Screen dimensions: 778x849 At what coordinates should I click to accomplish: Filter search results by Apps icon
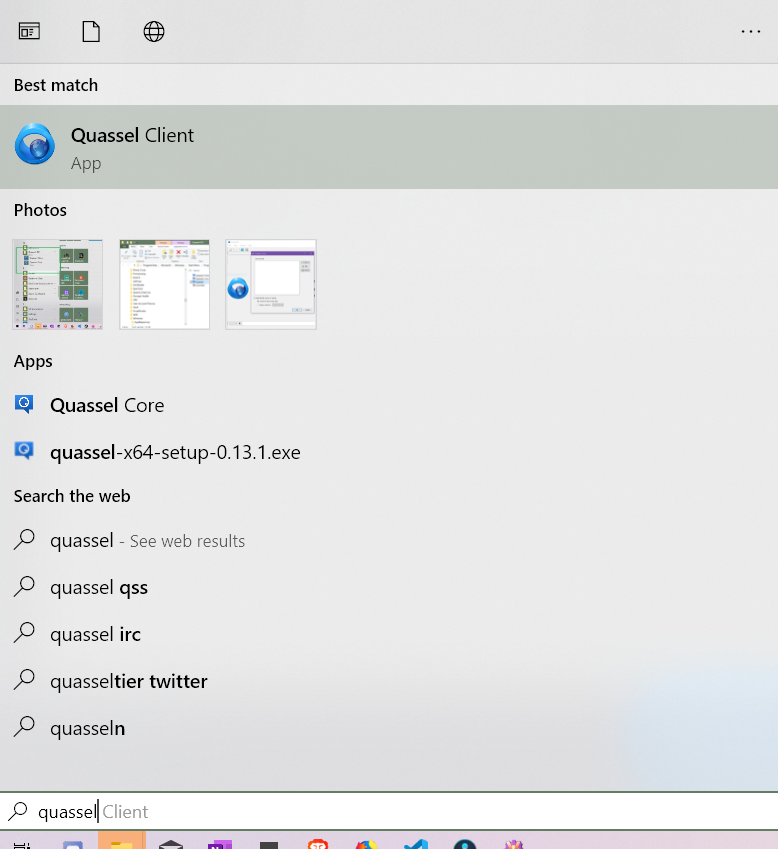point(29,31)
